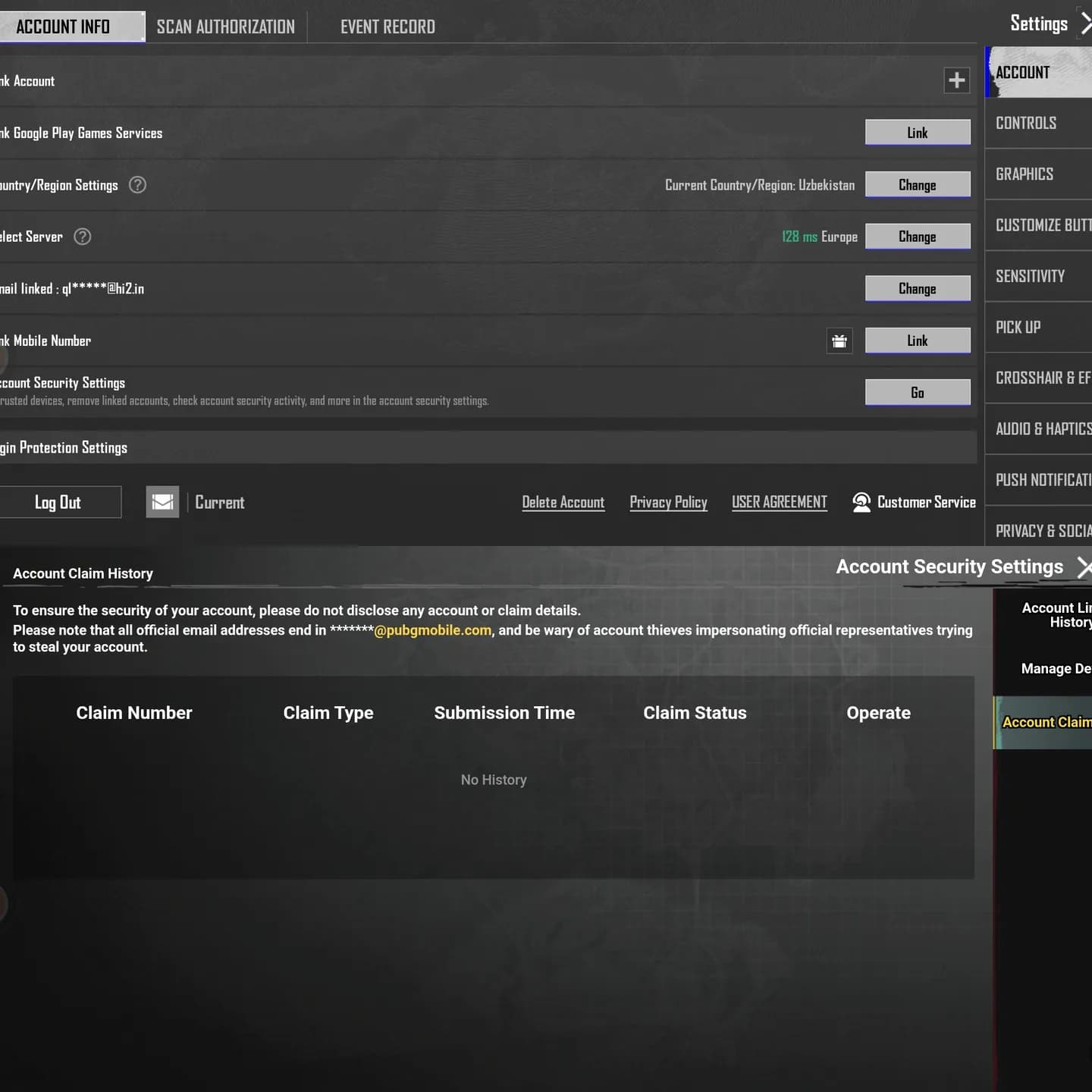The height and width of the screenshot is (1092, 1092).
Task: Open Graphics settings category
Action: point(1038,174)
